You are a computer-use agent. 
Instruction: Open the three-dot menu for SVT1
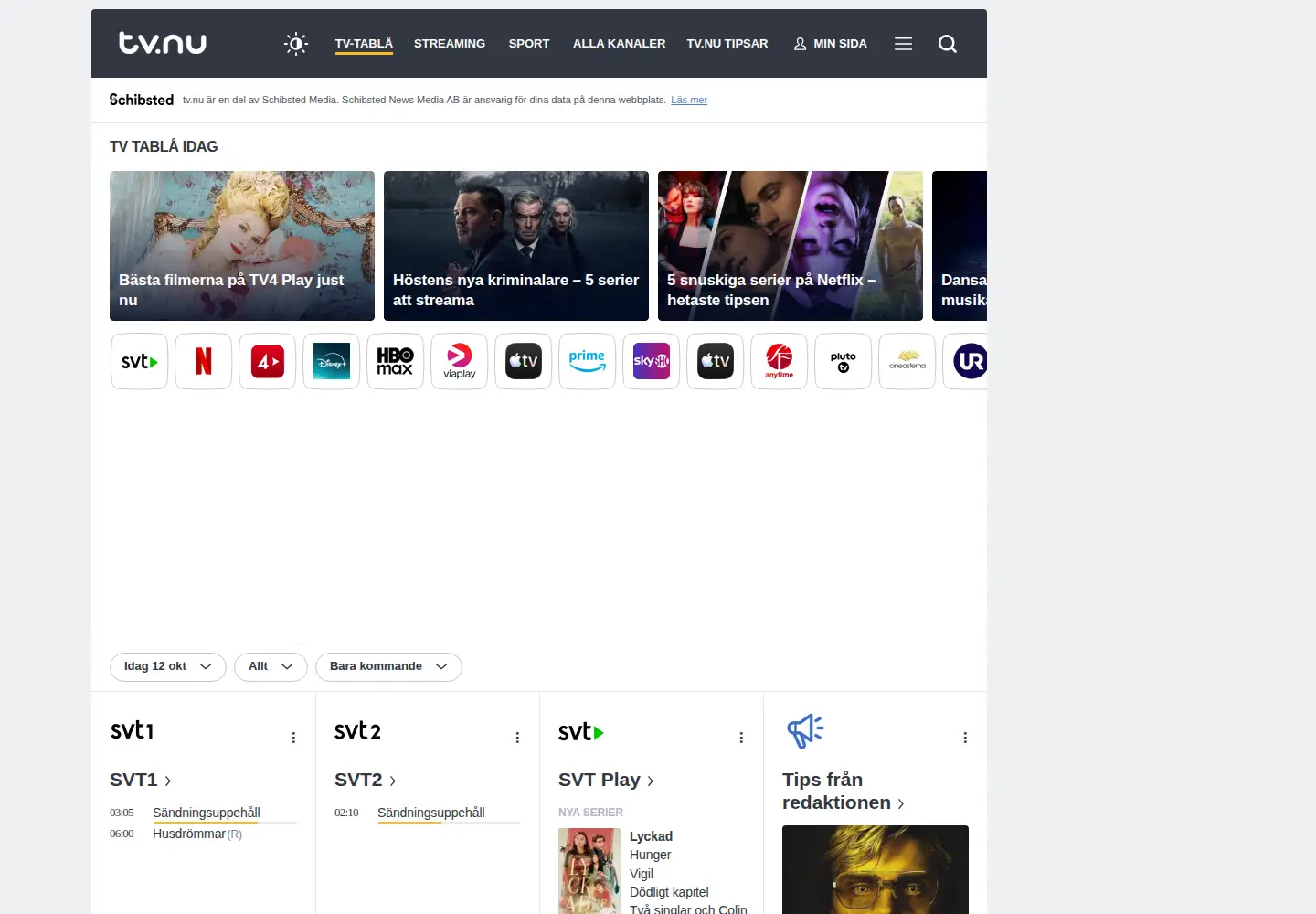tap(293, 738)
